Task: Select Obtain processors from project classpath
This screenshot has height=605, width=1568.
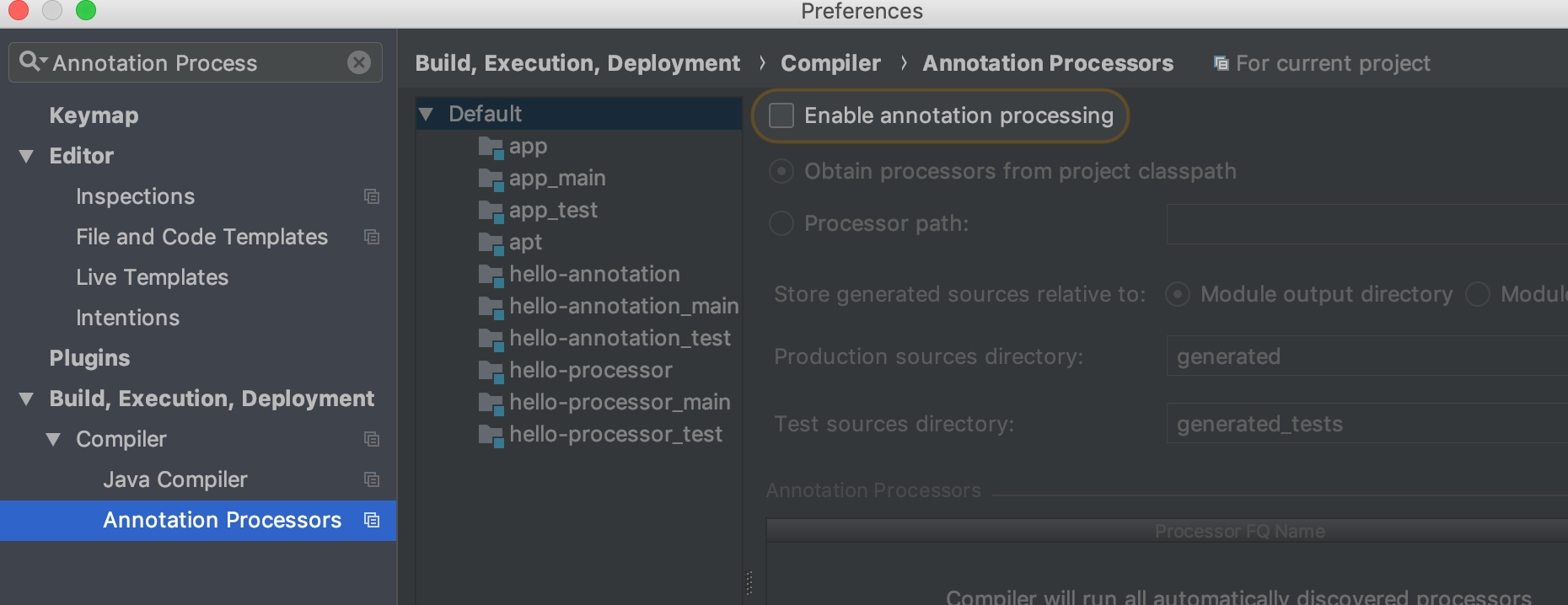Action: click(x=781, y=171)
